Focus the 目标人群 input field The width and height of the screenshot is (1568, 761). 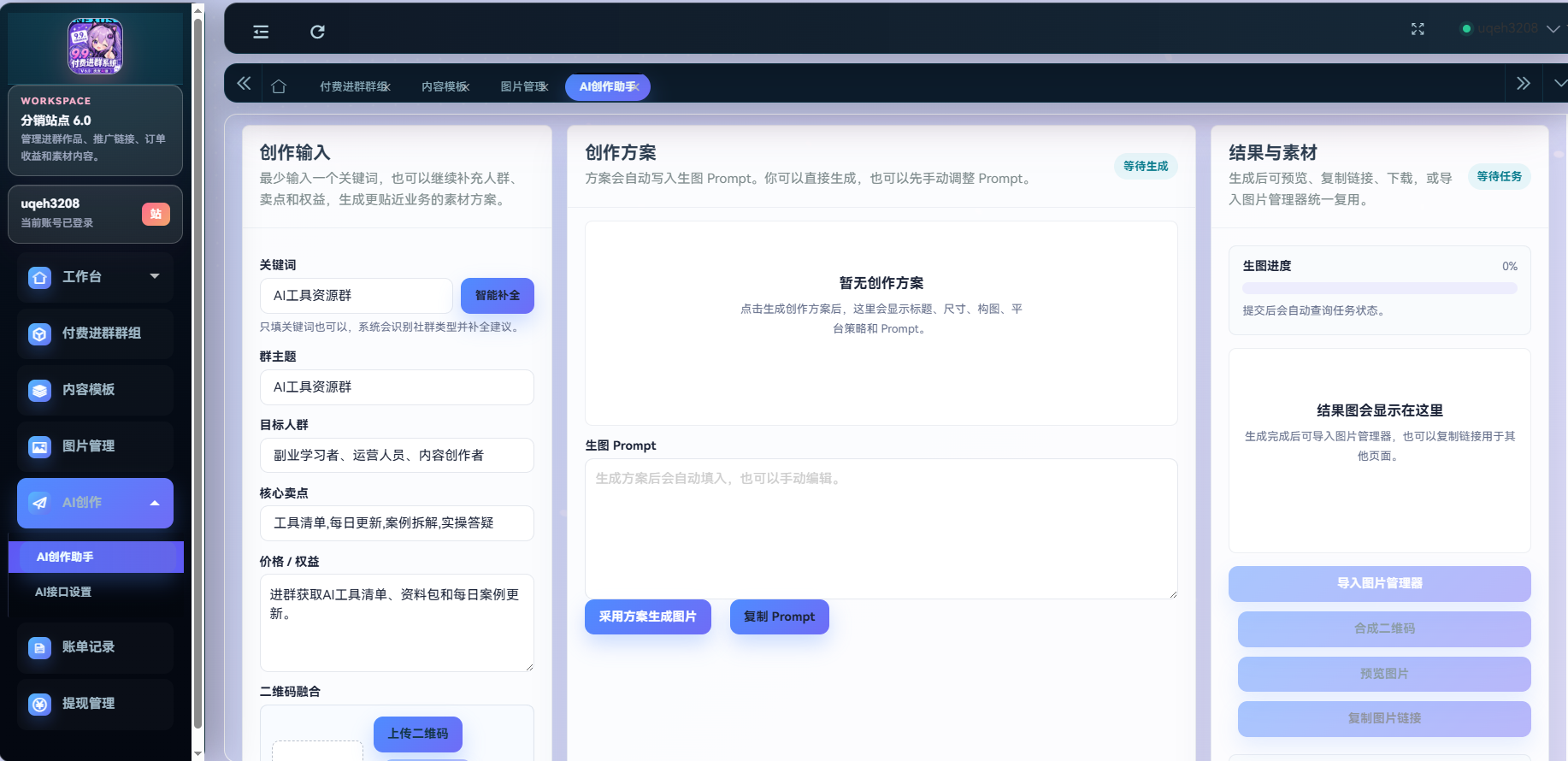pyautogui.click(x=397, y=455)
